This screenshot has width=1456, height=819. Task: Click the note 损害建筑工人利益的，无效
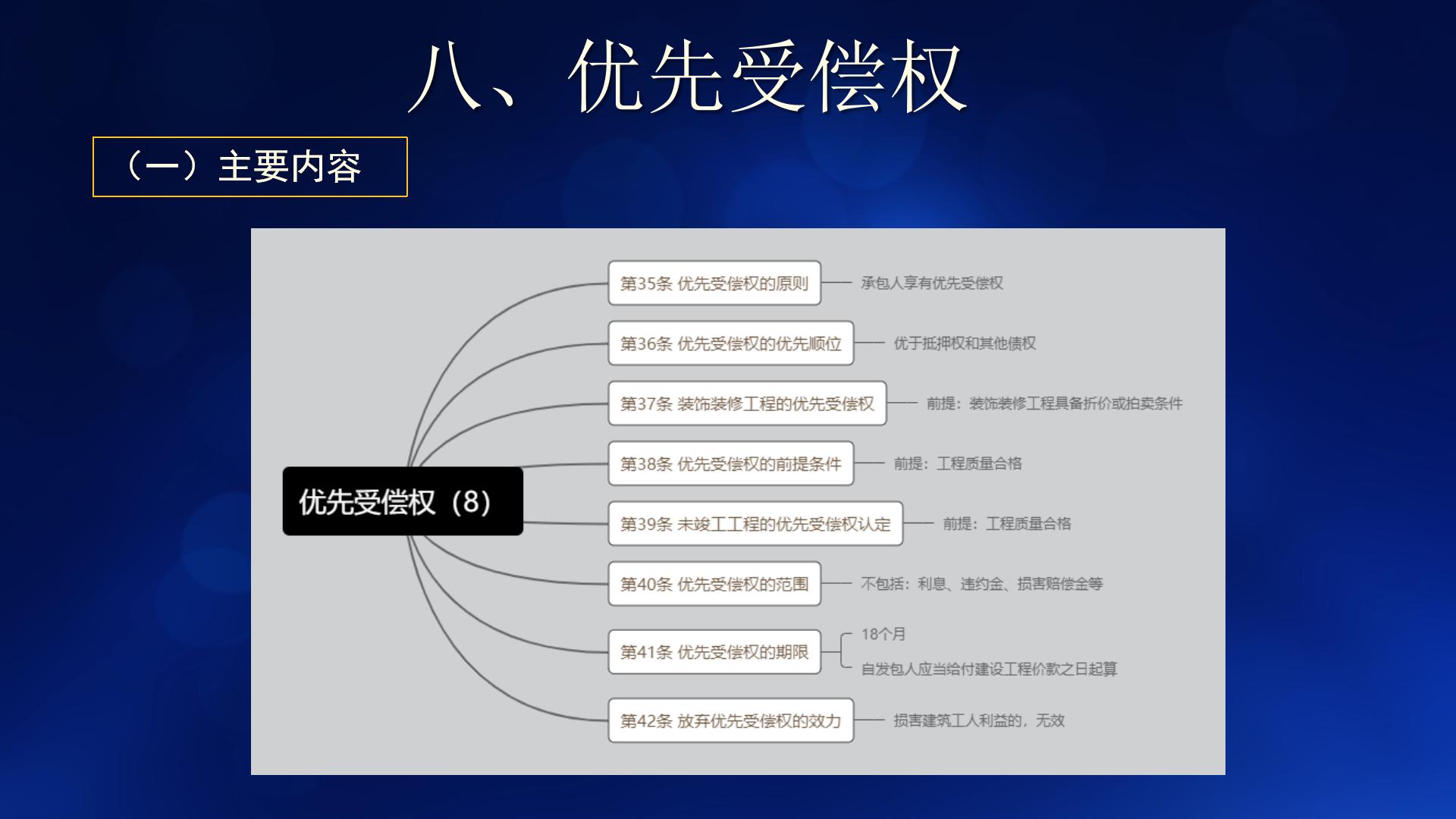[978, 721]
